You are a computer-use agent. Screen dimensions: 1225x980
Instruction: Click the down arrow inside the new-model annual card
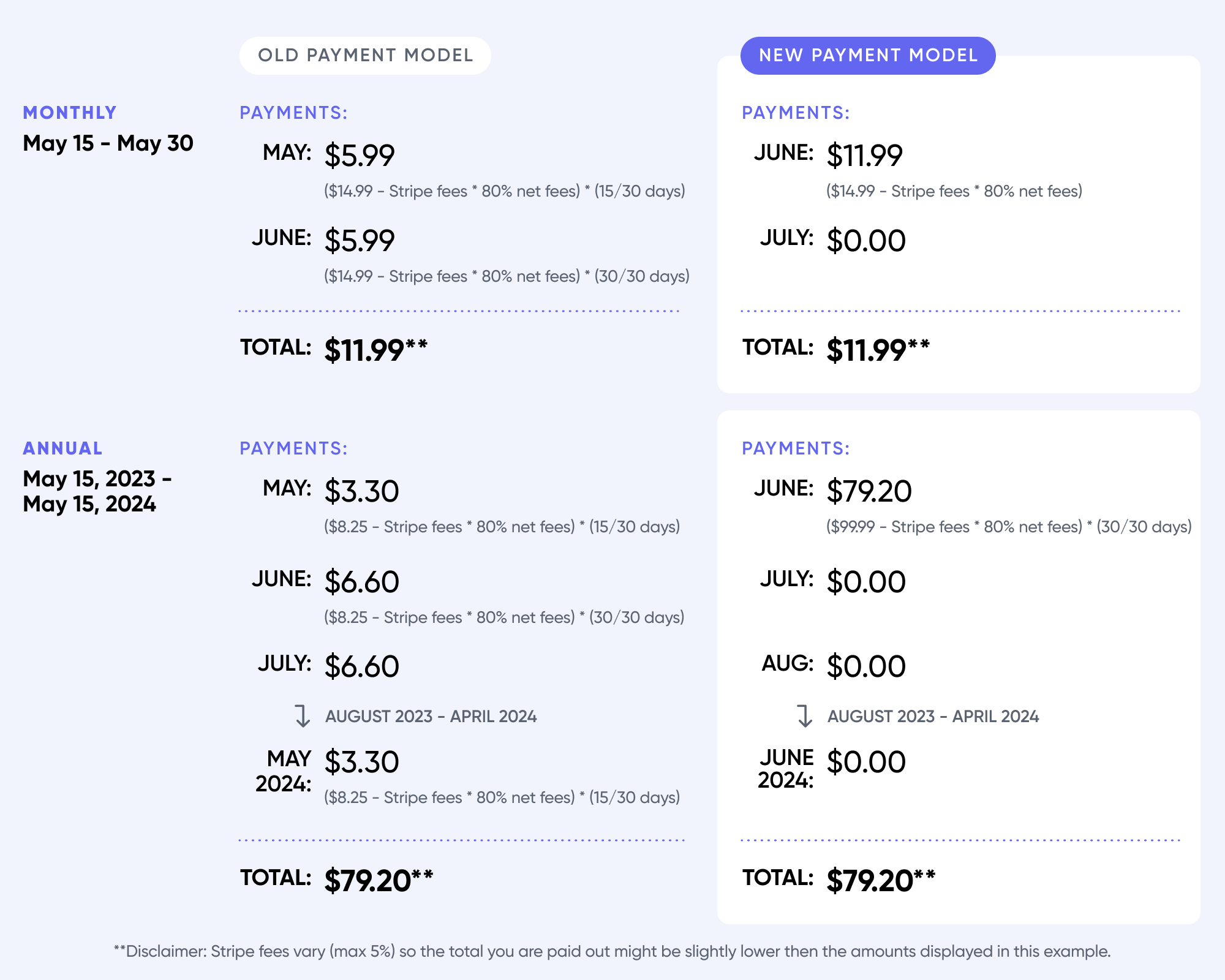click(x=805, y=716)
